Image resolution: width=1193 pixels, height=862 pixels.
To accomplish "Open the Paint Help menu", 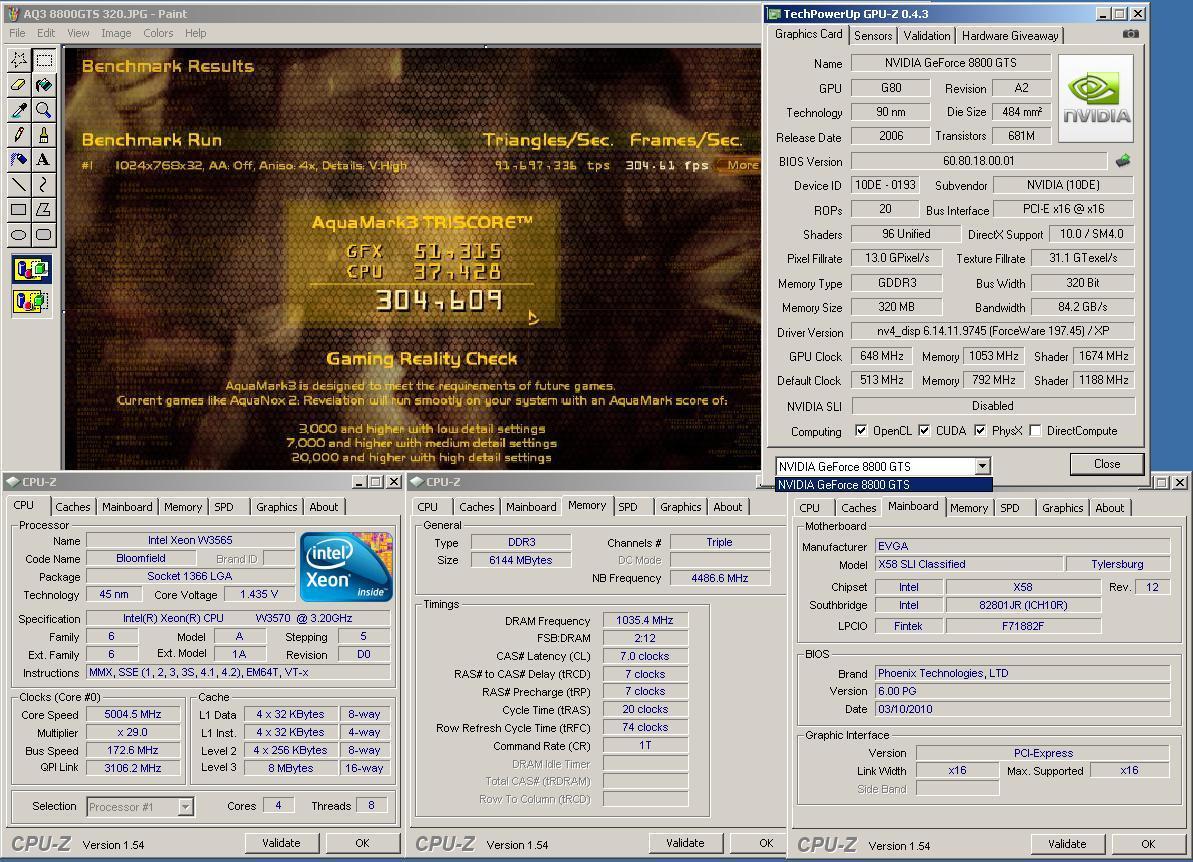I will click(x=196, y=33).
